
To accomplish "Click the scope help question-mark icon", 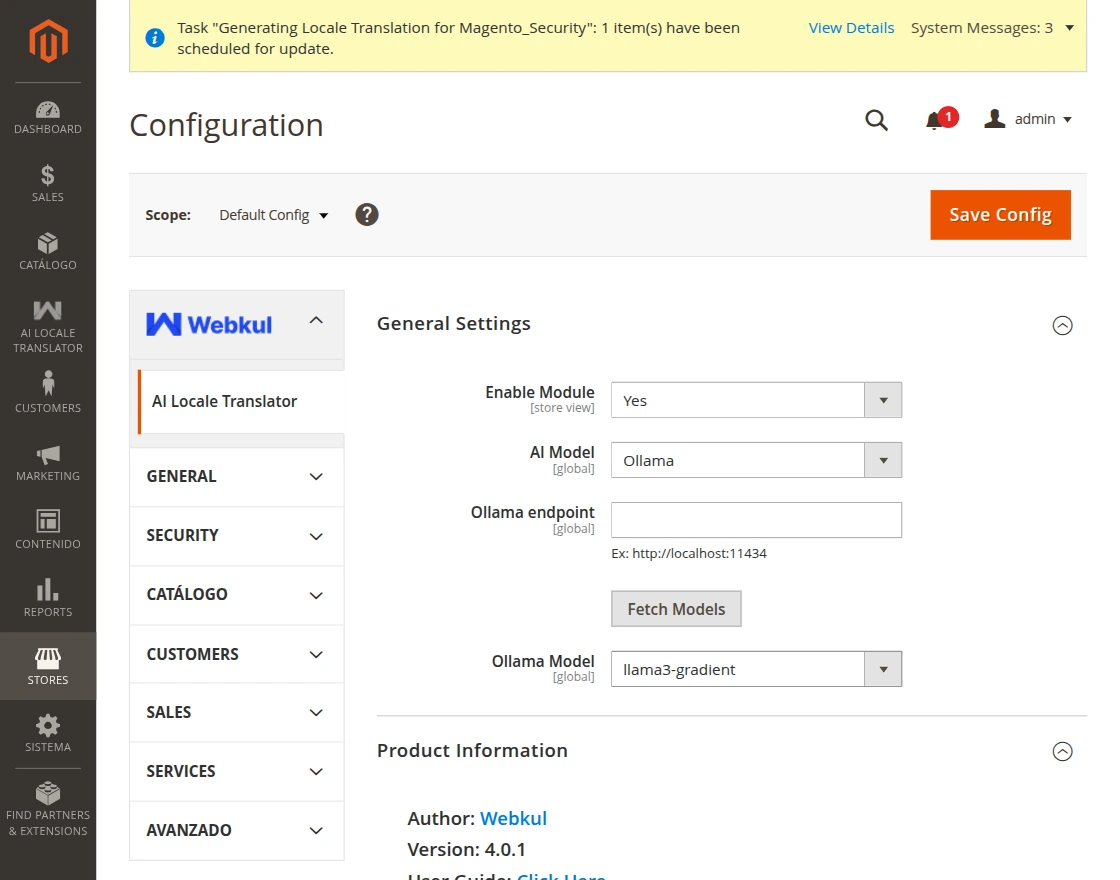I will pos(367,215).
